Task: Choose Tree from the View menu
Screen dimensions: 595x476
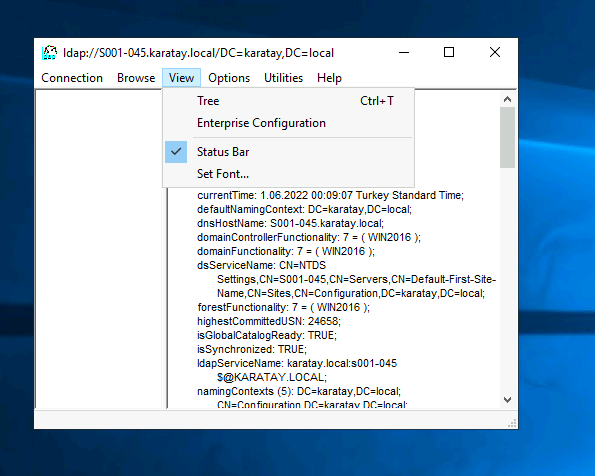Action: tap(288, 101)
